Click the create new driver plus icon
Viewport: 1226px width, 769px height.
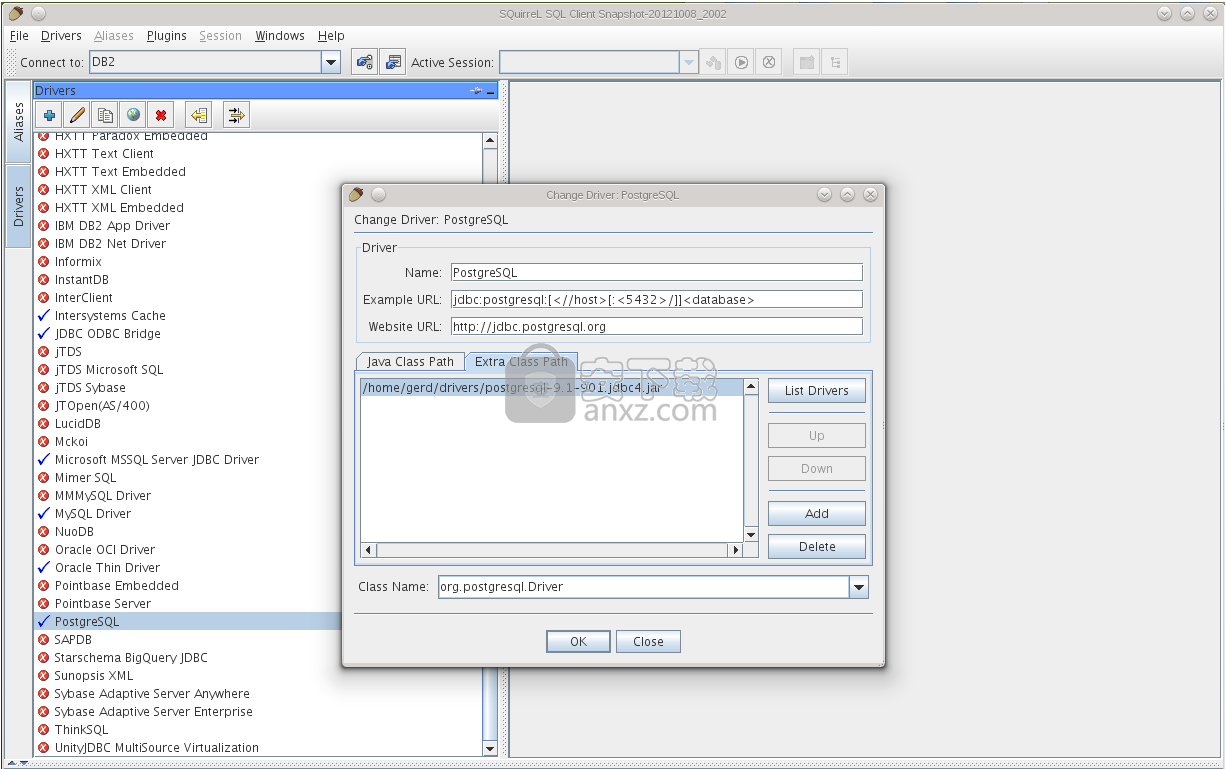coord(49,115)
